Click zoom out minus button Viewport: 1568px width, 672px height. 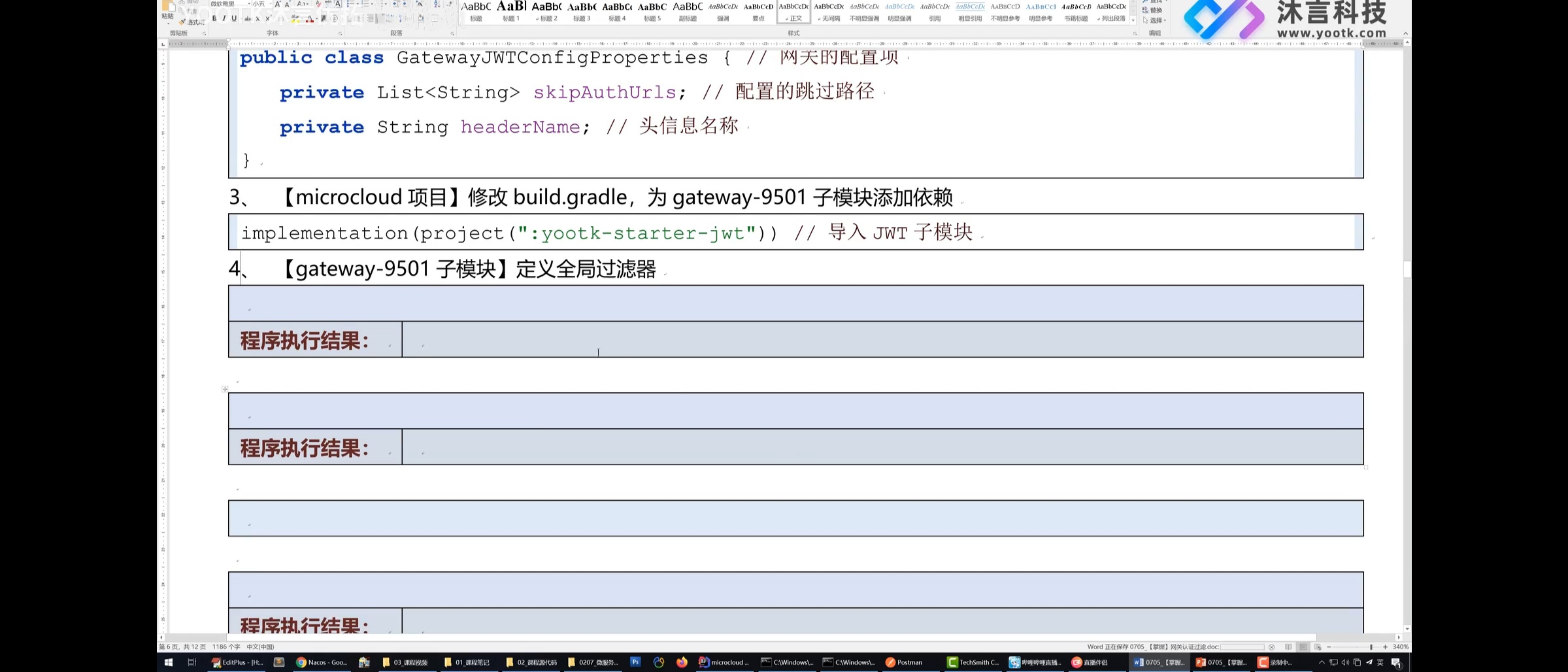(1329, 647)
